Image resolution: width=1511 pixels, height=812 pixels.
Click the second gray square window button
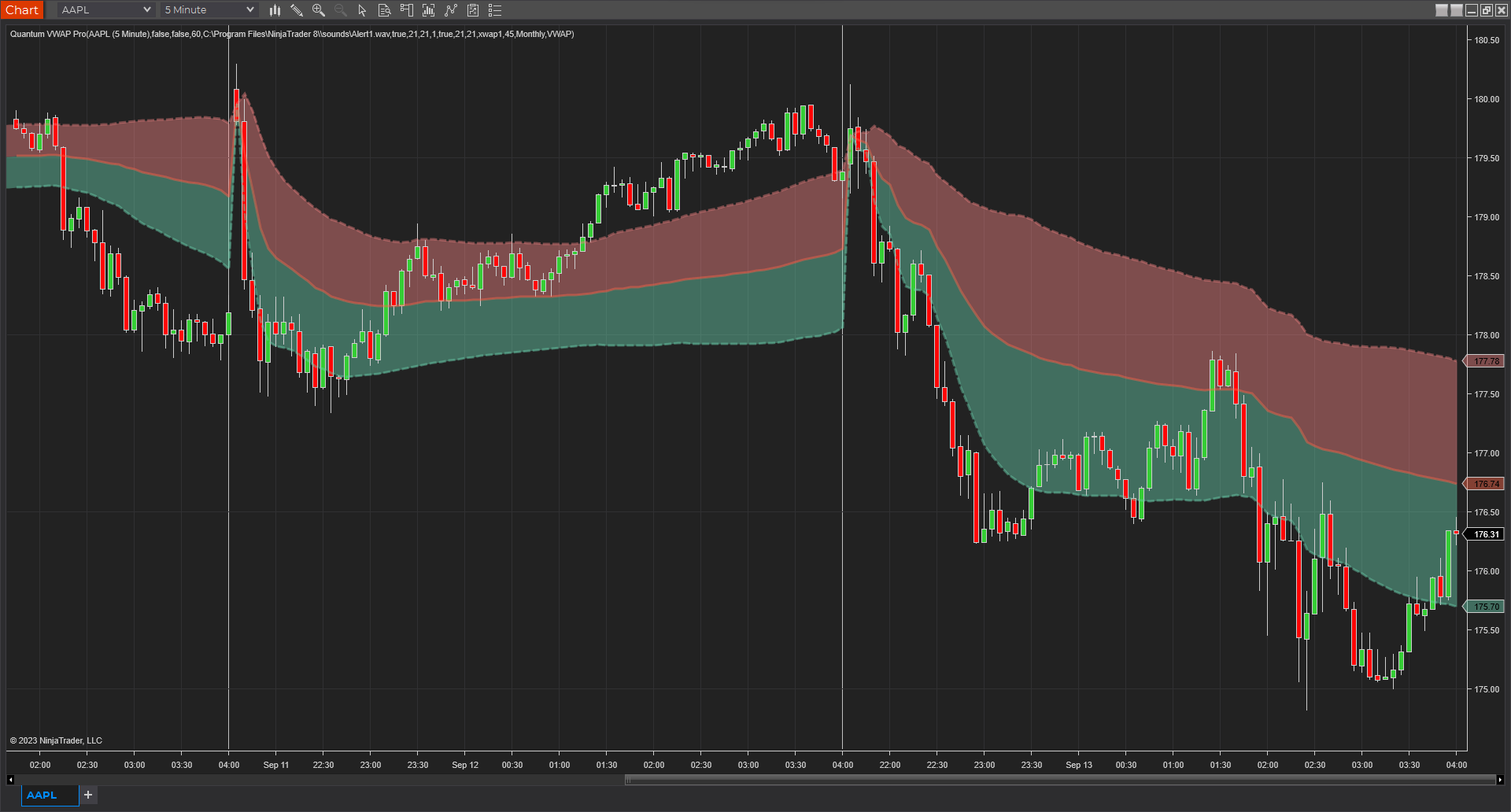(x=1457, y=10)
